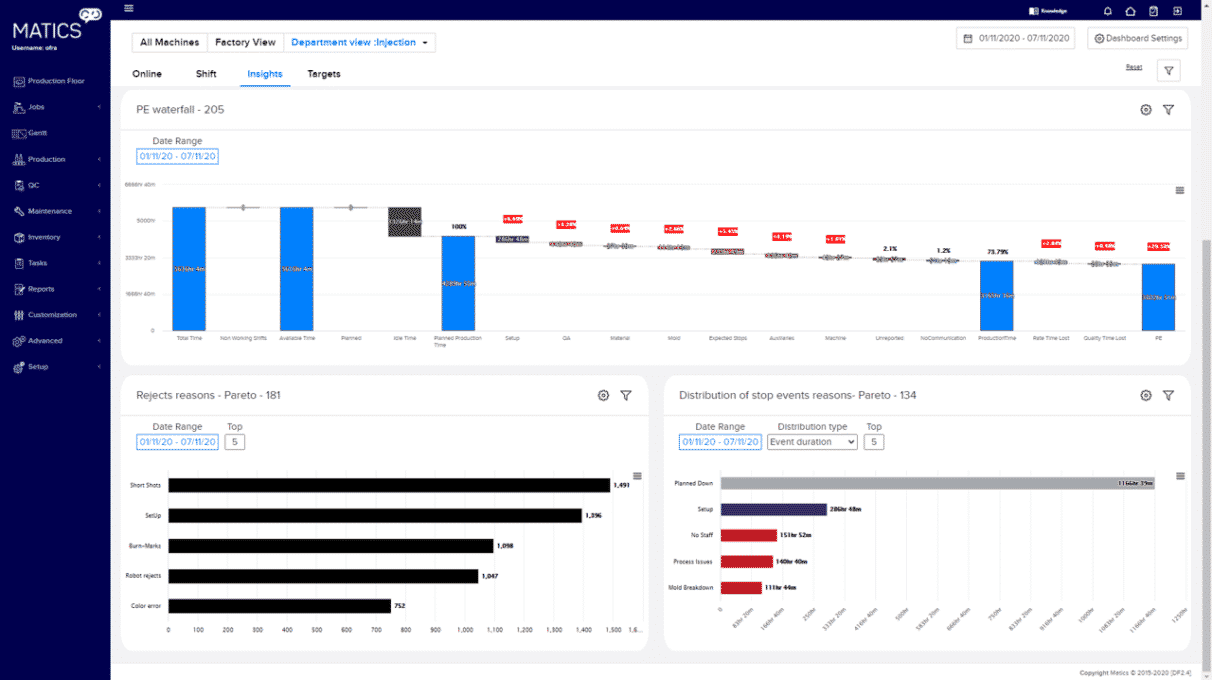The height and width of the screenshot is (680, 1212).
Task: Switch to the Targets tab
Action: click(x=324, y=74)
